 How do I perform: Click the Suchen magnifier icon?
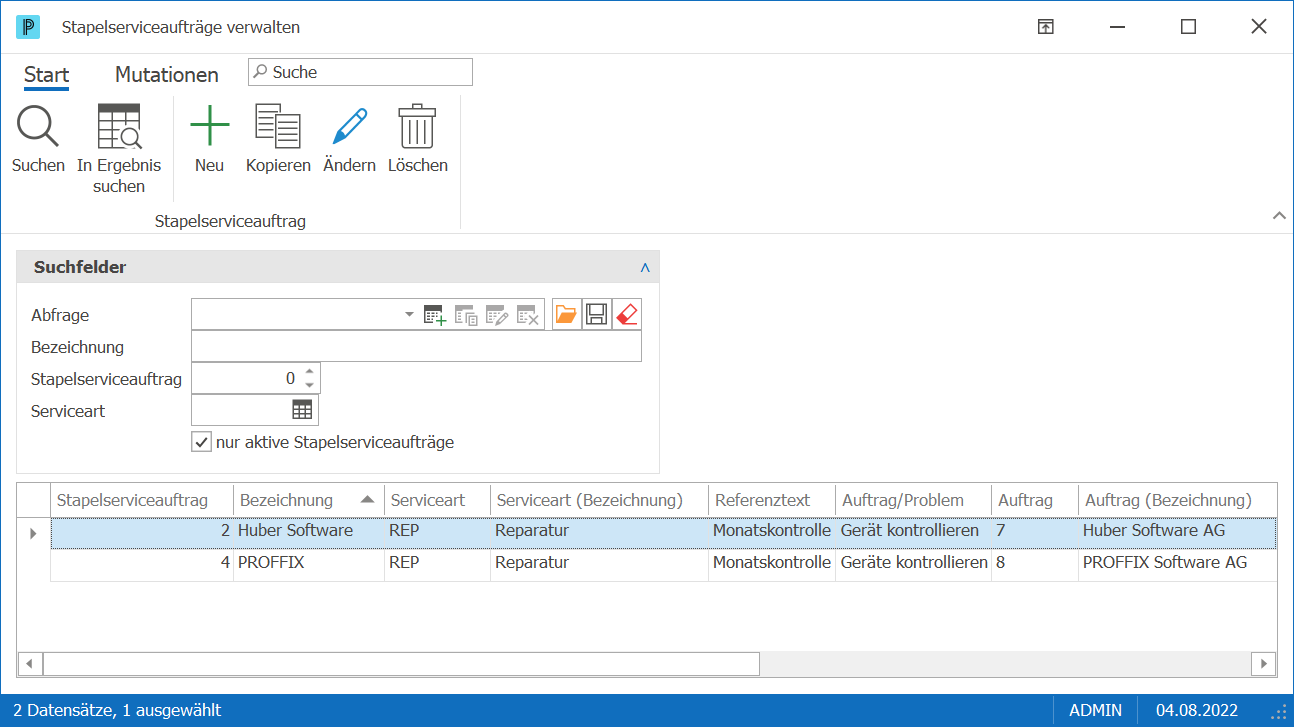tap(38, 127)
